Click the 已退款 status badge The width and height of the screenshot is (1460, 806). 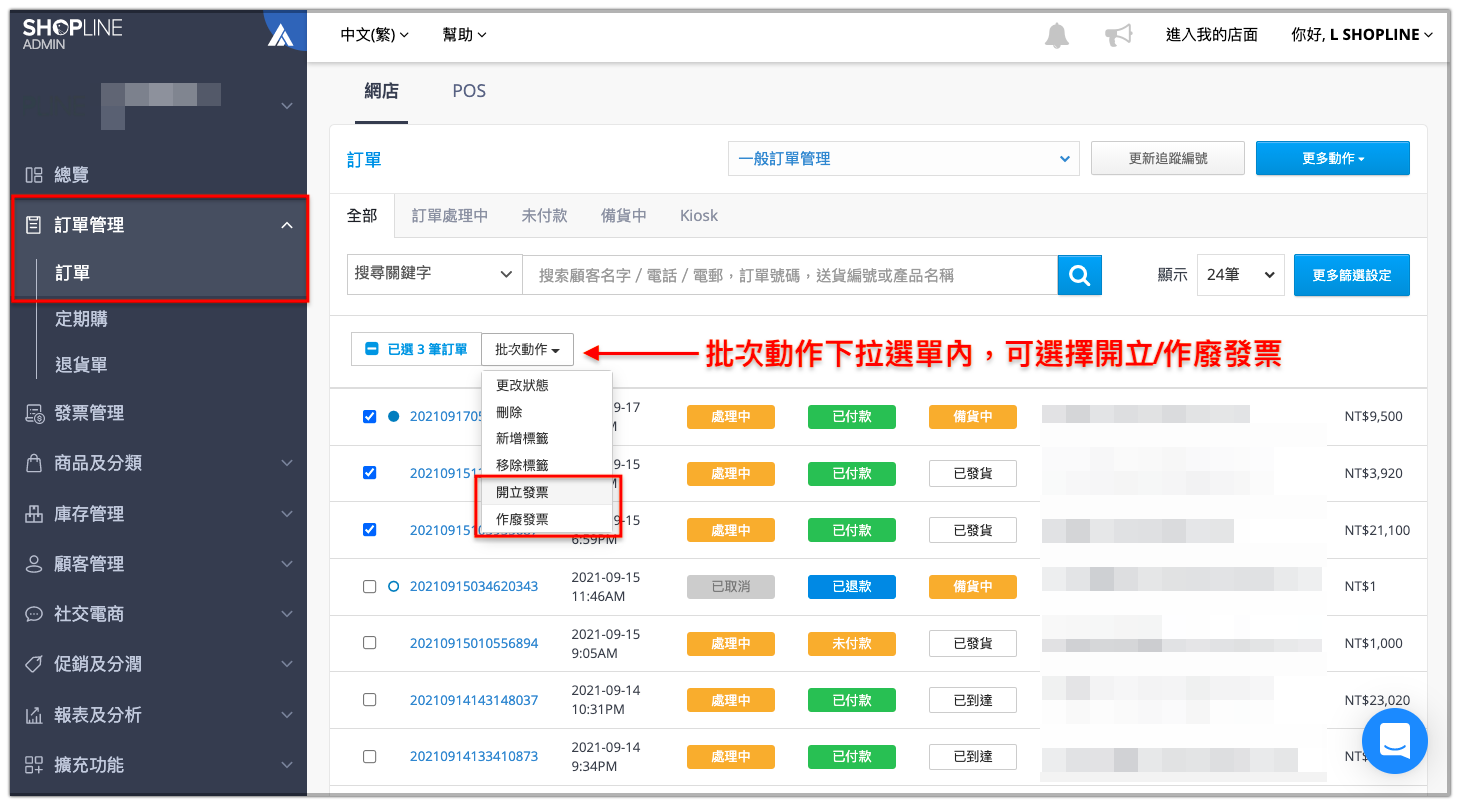851,586
